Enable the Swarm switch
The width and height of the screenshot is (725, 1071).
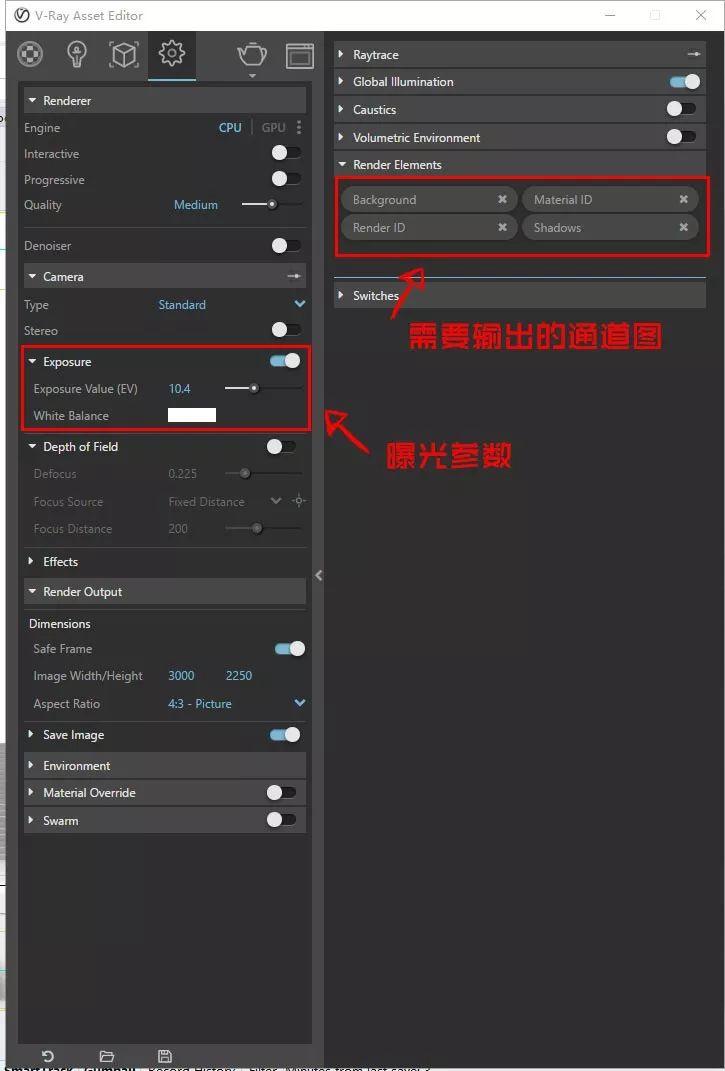pos(282,820)
